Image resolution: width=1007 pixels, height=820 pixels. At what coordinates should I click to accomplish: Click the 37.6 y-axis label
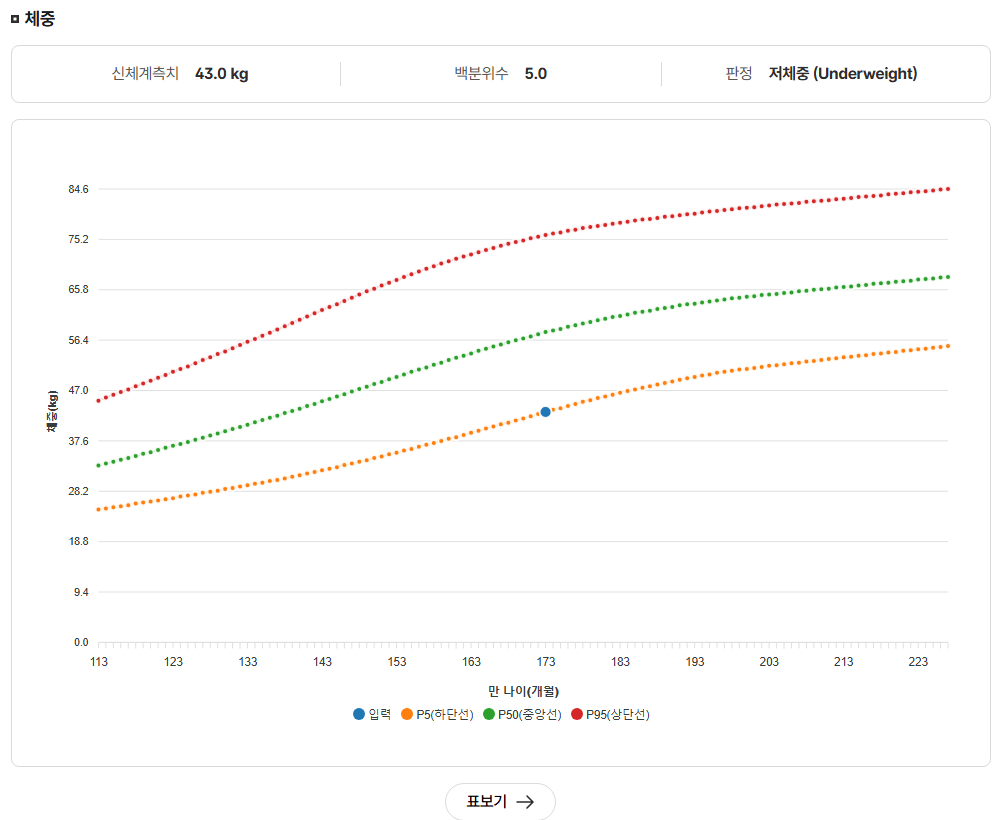click(x=78, y=441)
